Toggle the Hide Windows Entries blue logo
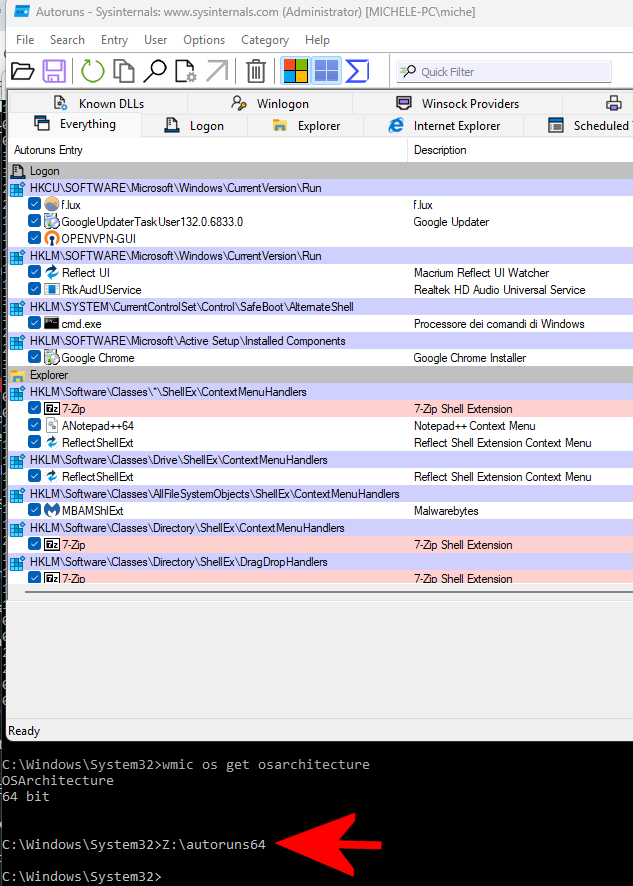 pos(326,71)
